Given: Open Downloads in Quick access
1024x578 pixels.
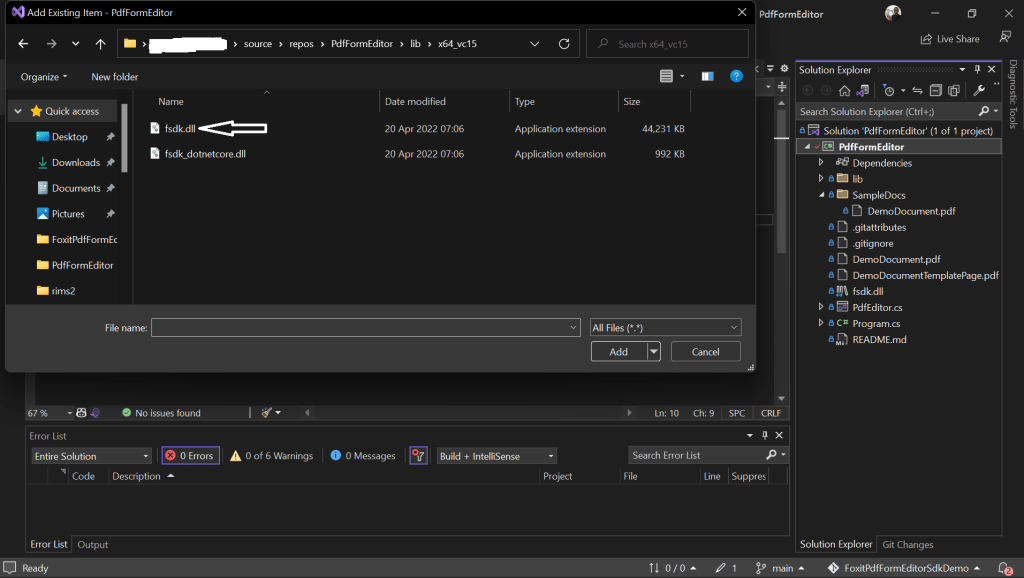Looking at the screenshot, I should click(x=76, y=162).
